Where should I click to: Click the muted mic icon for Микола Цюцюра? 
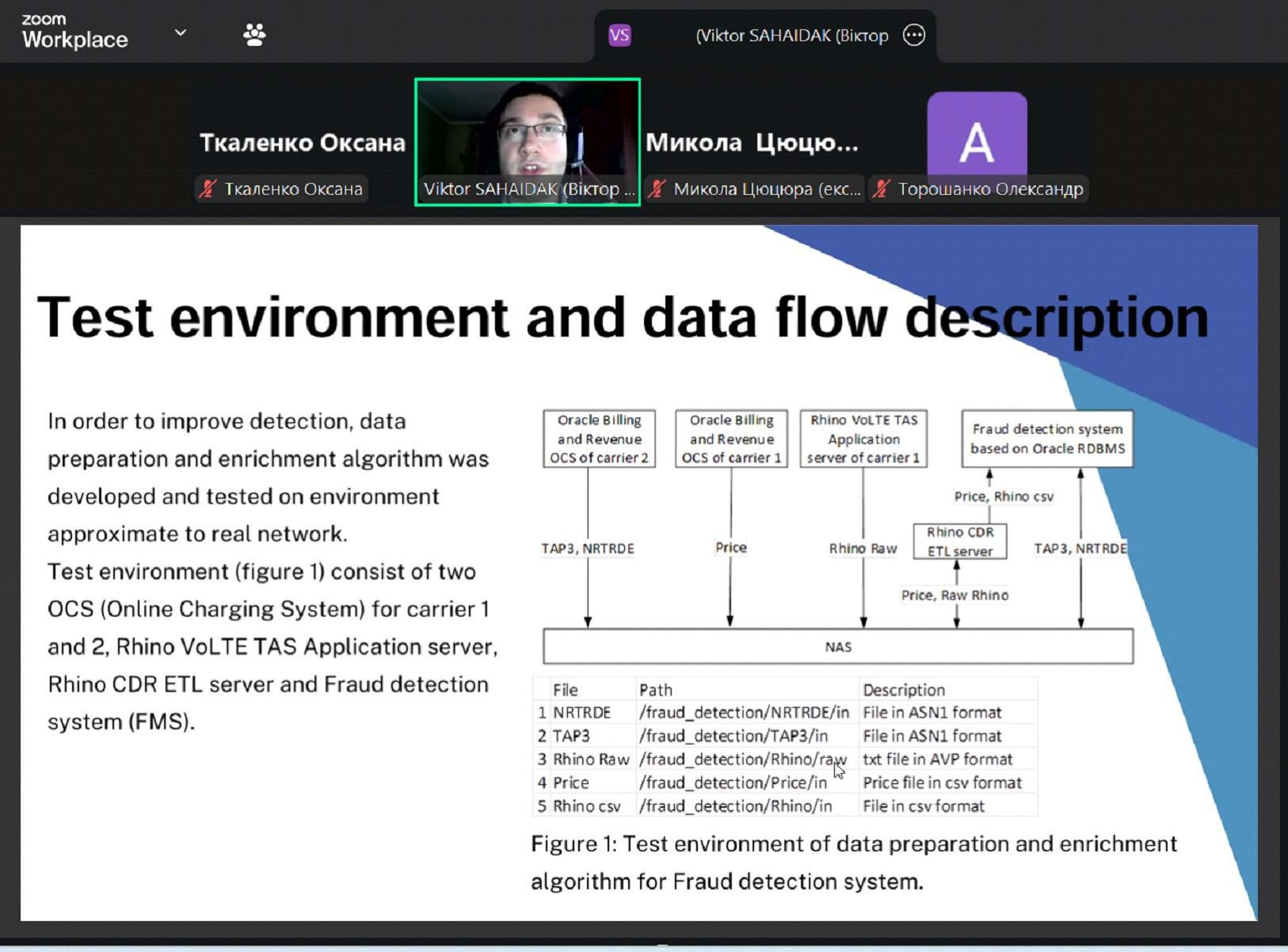pos(657,189)
